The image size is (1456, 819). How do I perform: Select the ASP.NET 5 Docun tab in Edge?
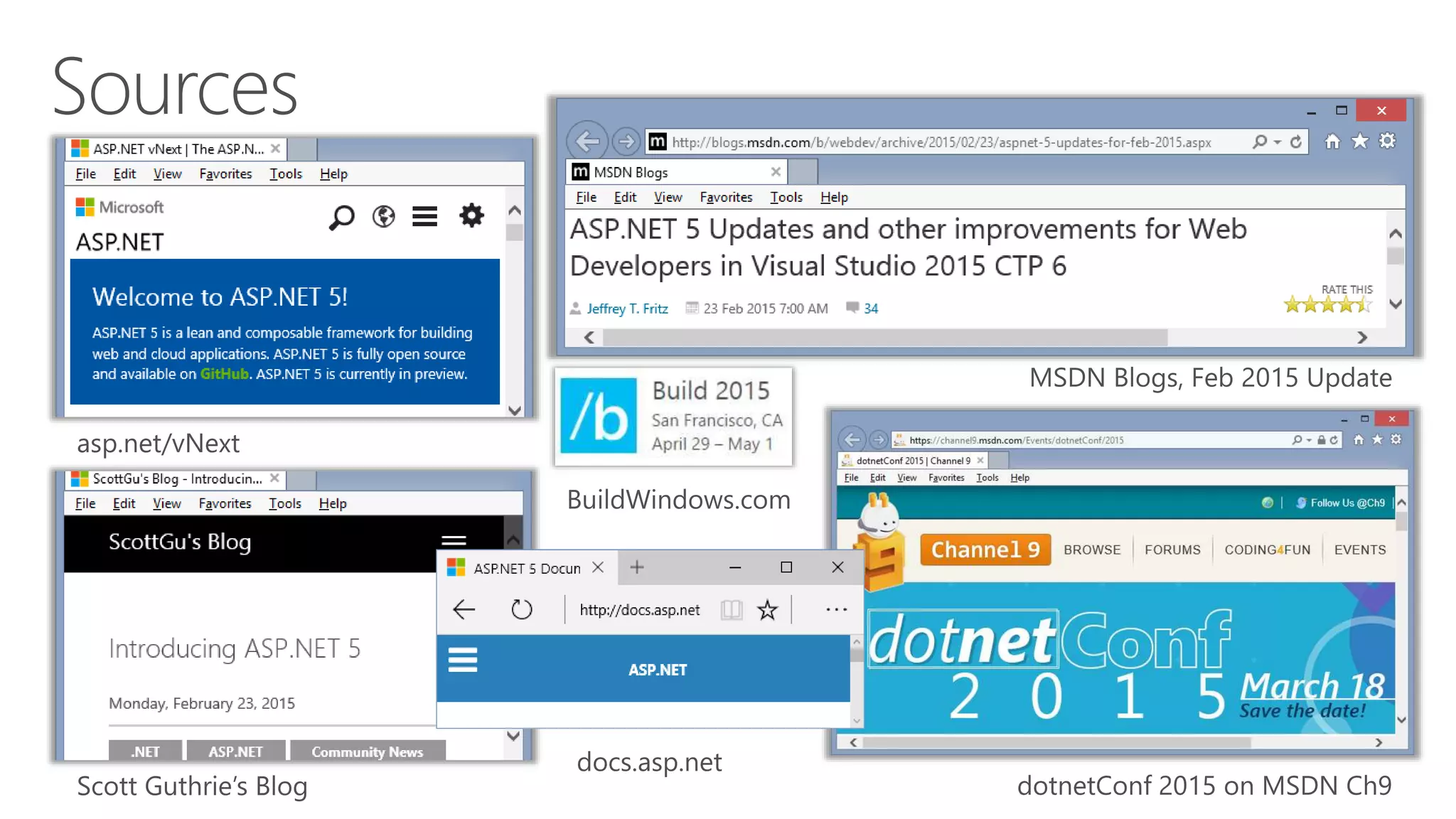click(527, 568)
